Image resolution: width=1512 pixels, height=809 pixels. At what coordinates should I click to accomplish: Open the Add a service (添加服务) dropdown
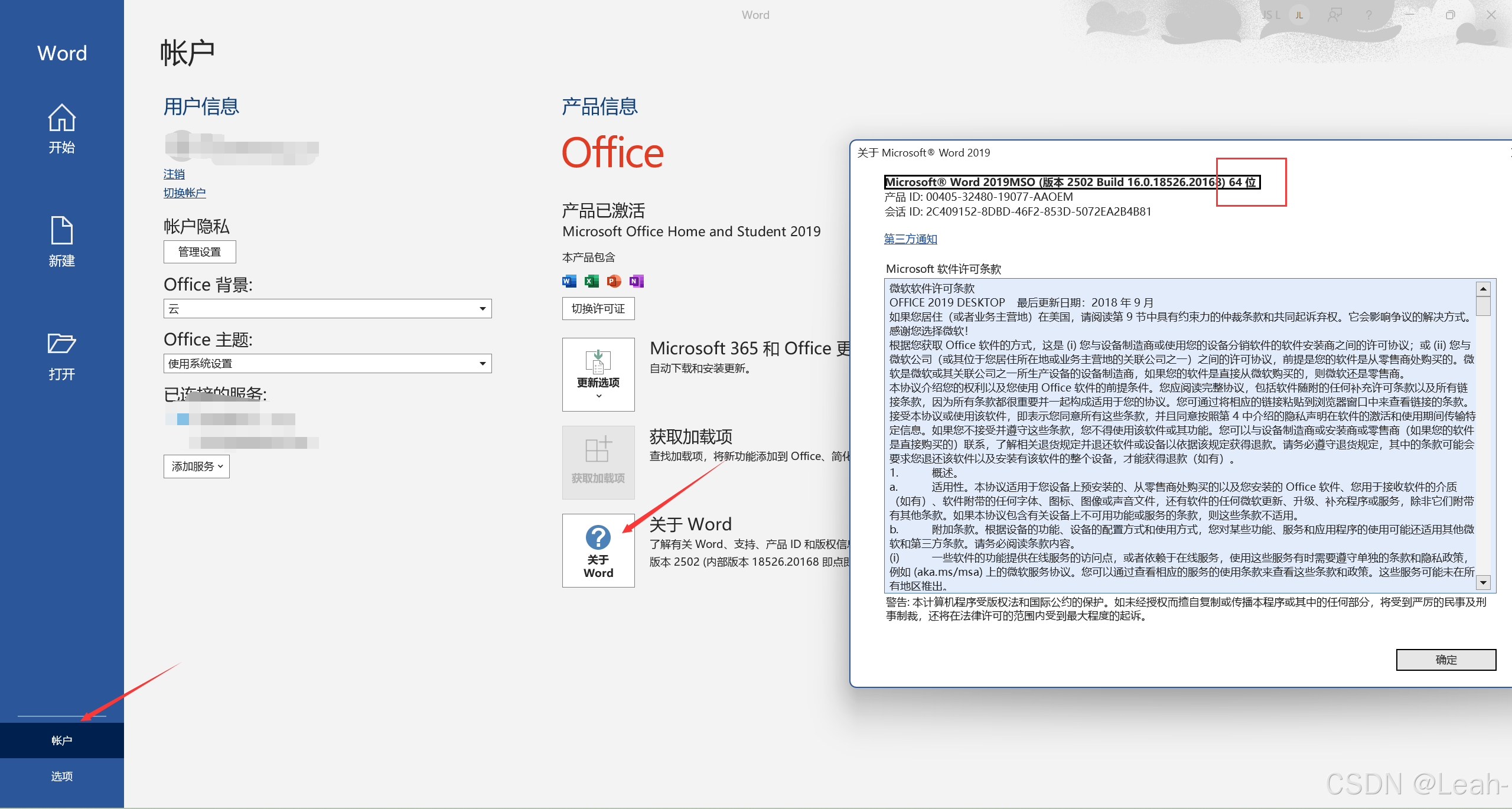196,467
